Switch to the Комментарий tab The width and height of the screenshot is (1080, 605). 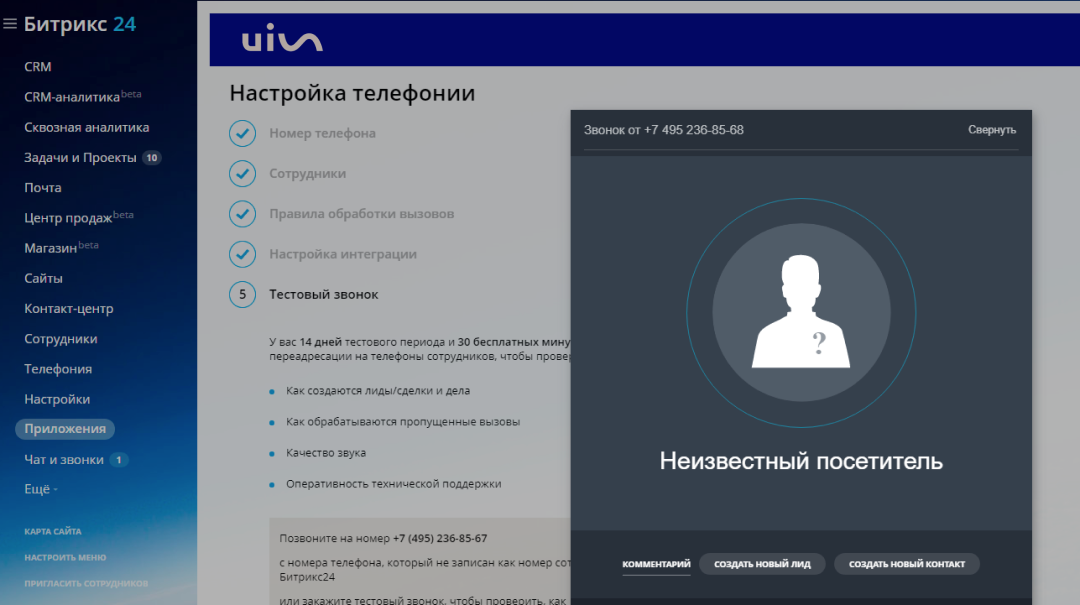[x=656, y=564]
